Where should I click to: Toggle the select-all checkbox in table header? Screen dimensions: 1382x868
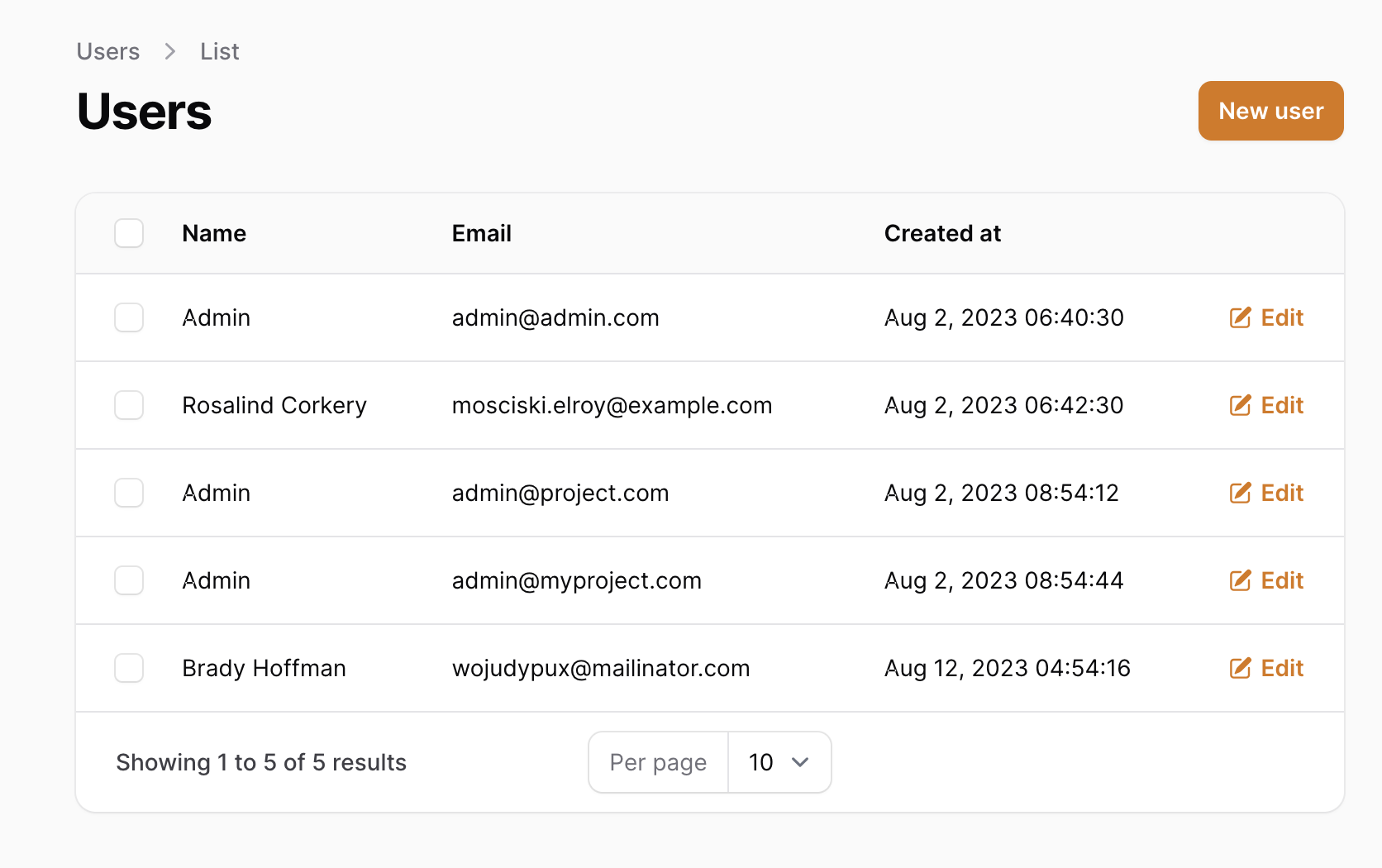[x=129, y=233]
